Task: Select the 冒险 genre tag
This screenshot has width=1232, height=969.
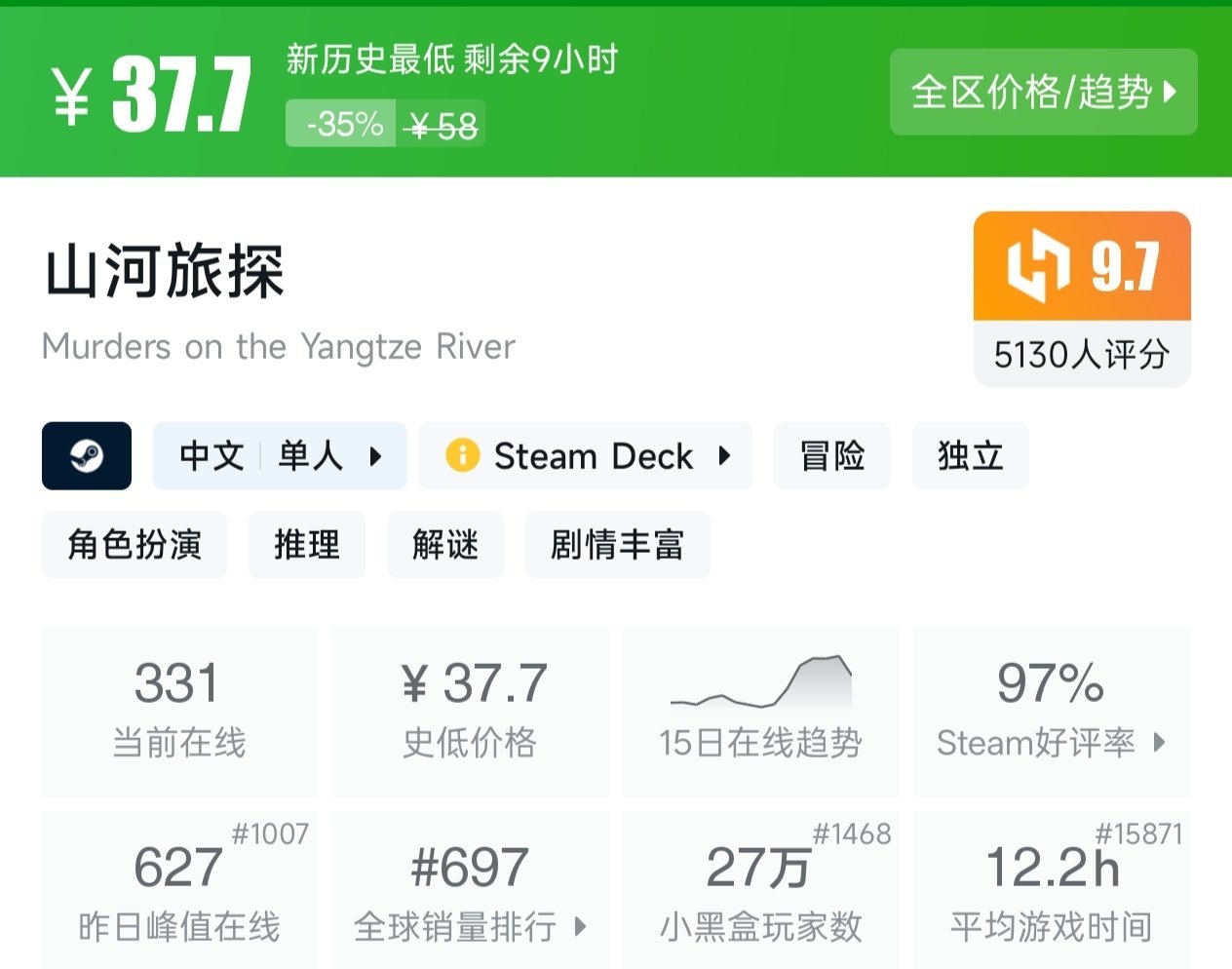Action: click(x=831, y=455)
